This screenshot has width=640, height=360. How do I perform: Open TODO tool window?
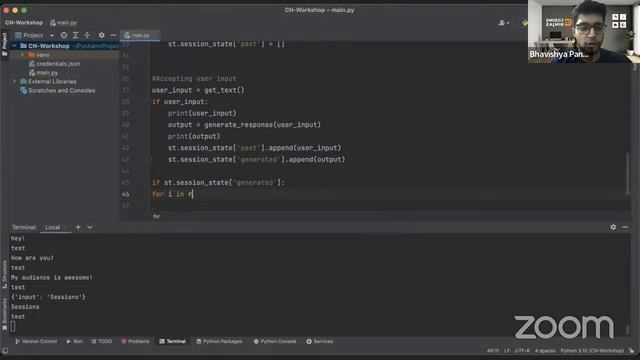pos(101,341)
